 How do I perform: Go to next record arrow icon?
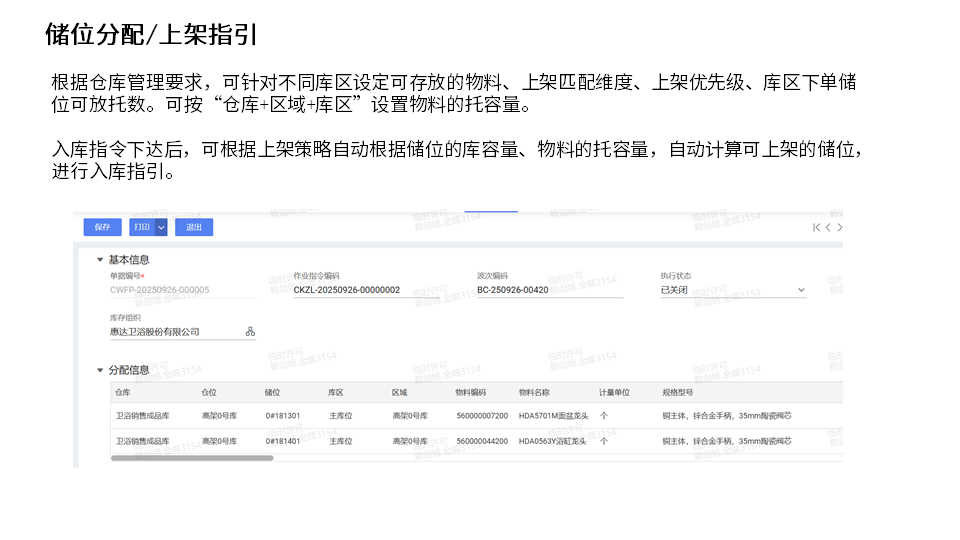pos(839,228)
